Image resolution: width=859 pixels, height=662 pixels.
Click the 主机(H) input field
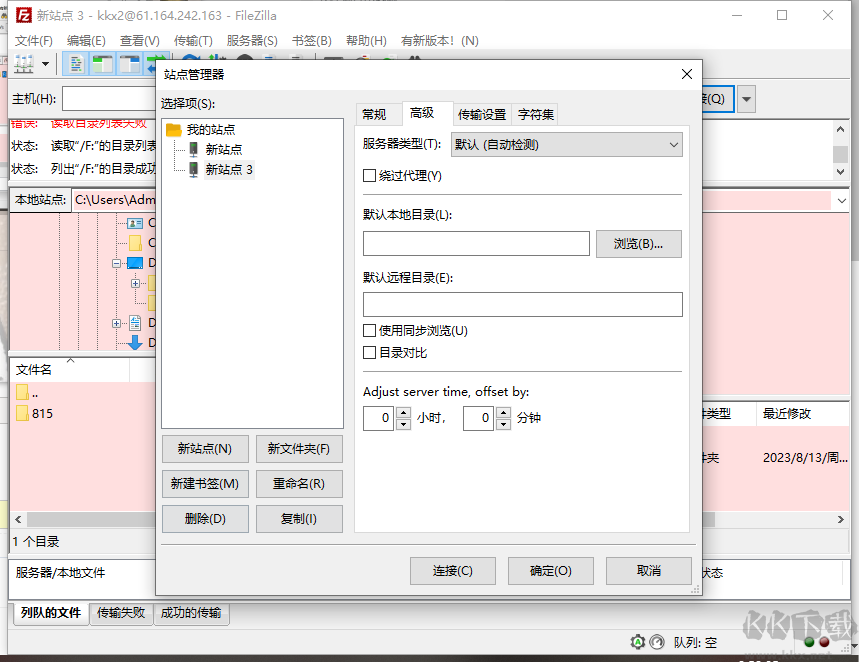109,99
